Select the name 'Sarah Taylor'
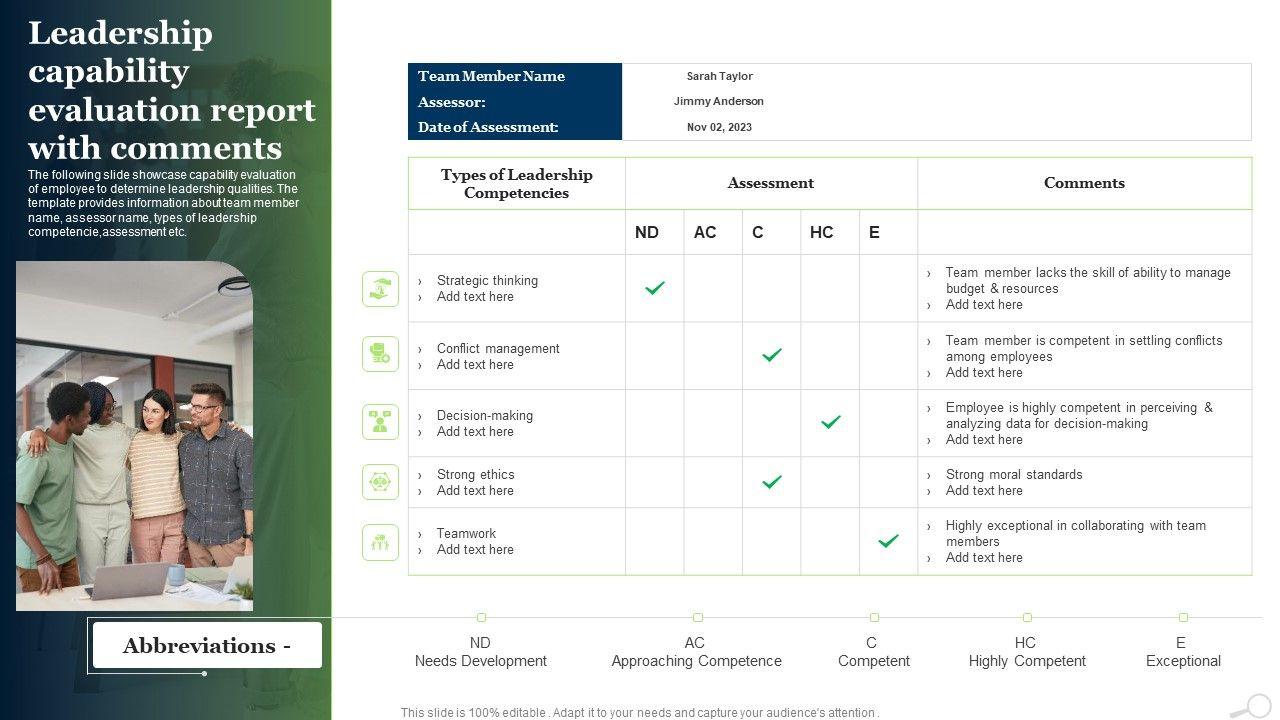The image size is (1280, 720). pos(720,76)
